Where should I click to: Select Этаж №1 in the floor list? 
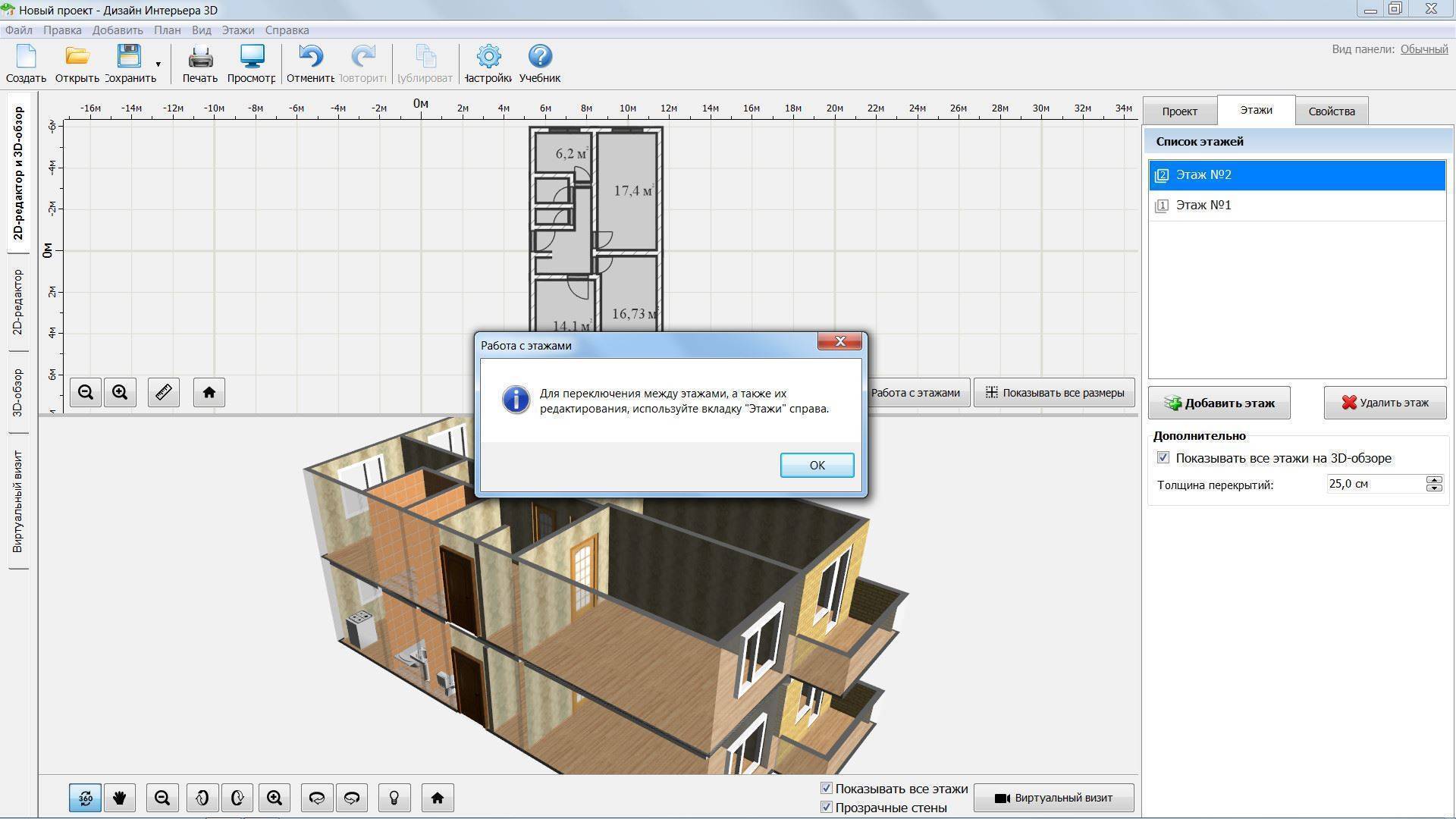[1205, 204]
